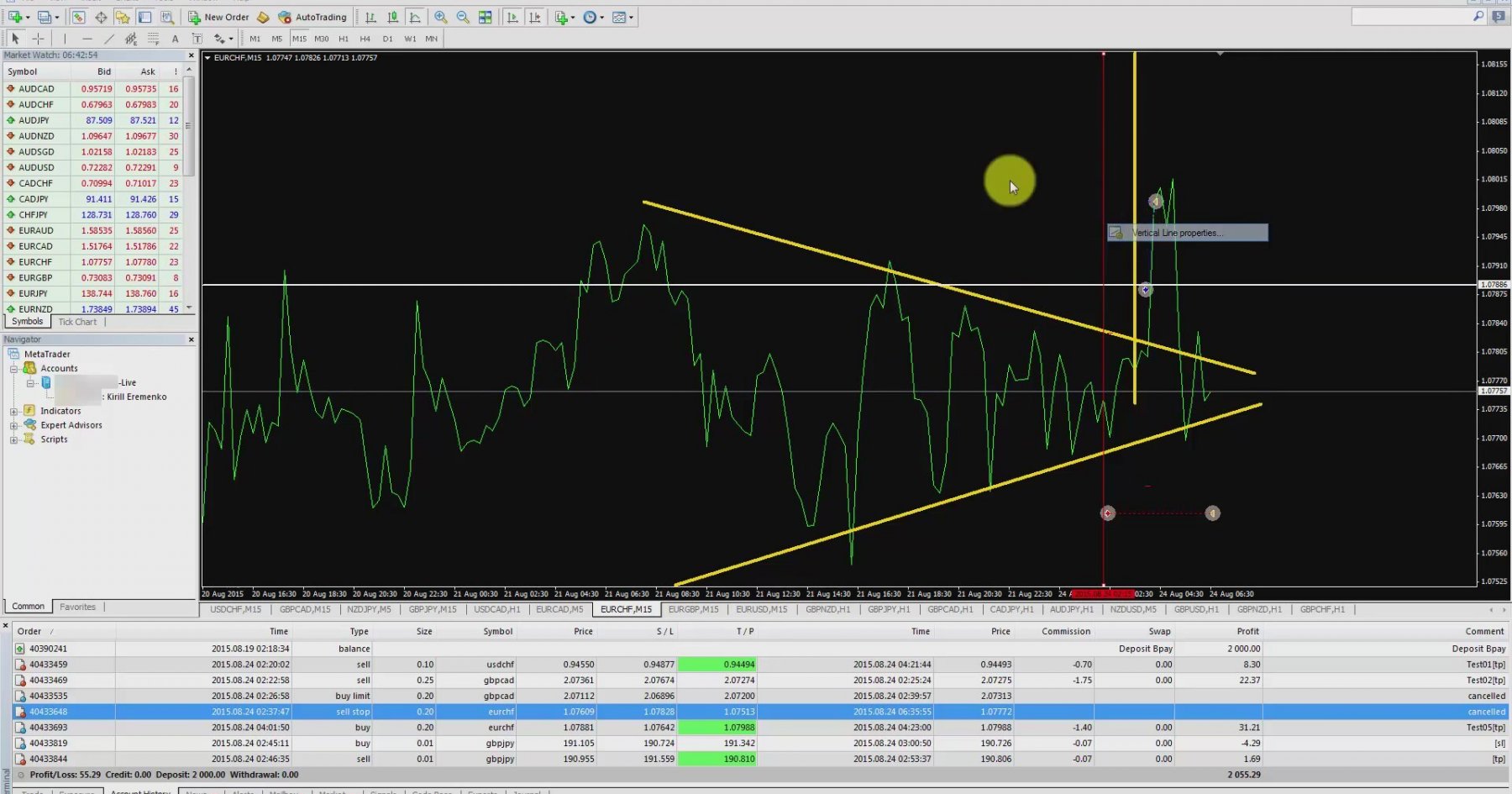Open the GBPJPY,M15 chart tab

coord(433,610)
